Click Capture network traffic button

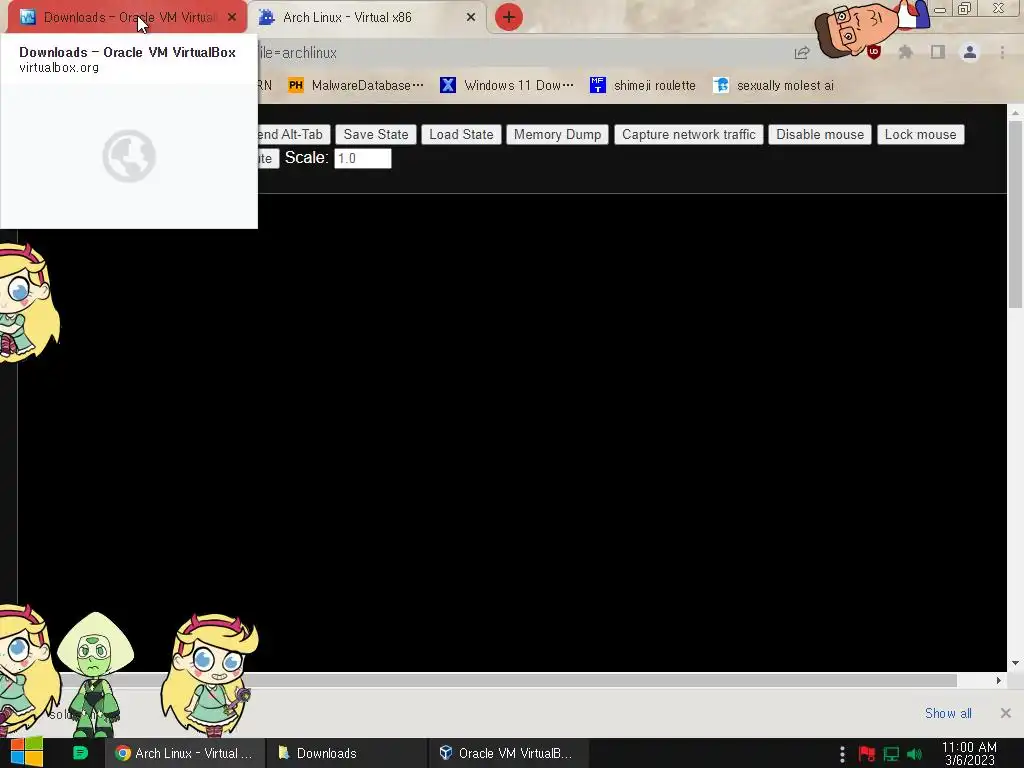click(688, 135)
